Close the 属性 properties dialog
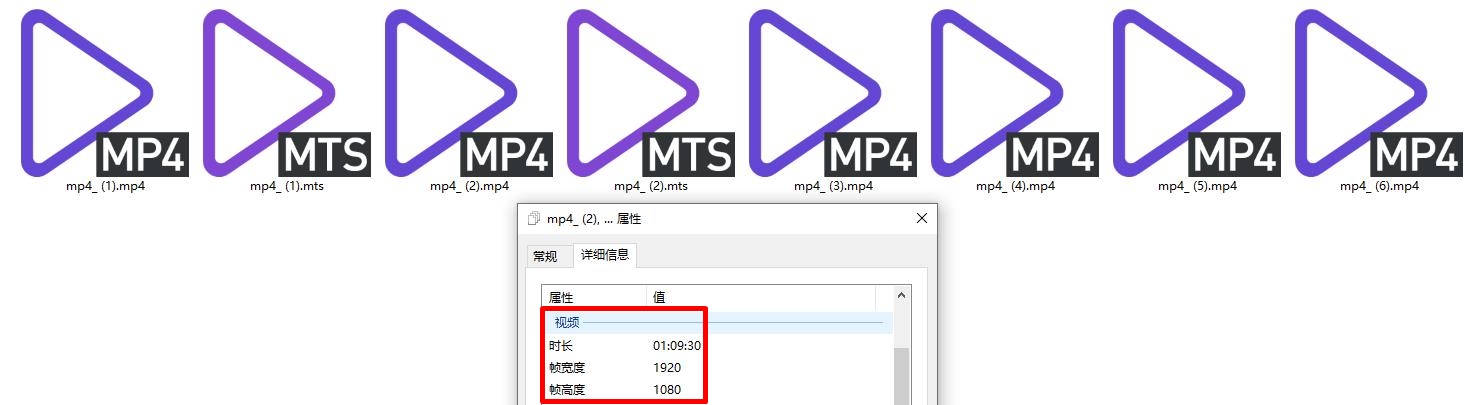Viewport: 1483px width, 405px height. click(x=921, y=218)
